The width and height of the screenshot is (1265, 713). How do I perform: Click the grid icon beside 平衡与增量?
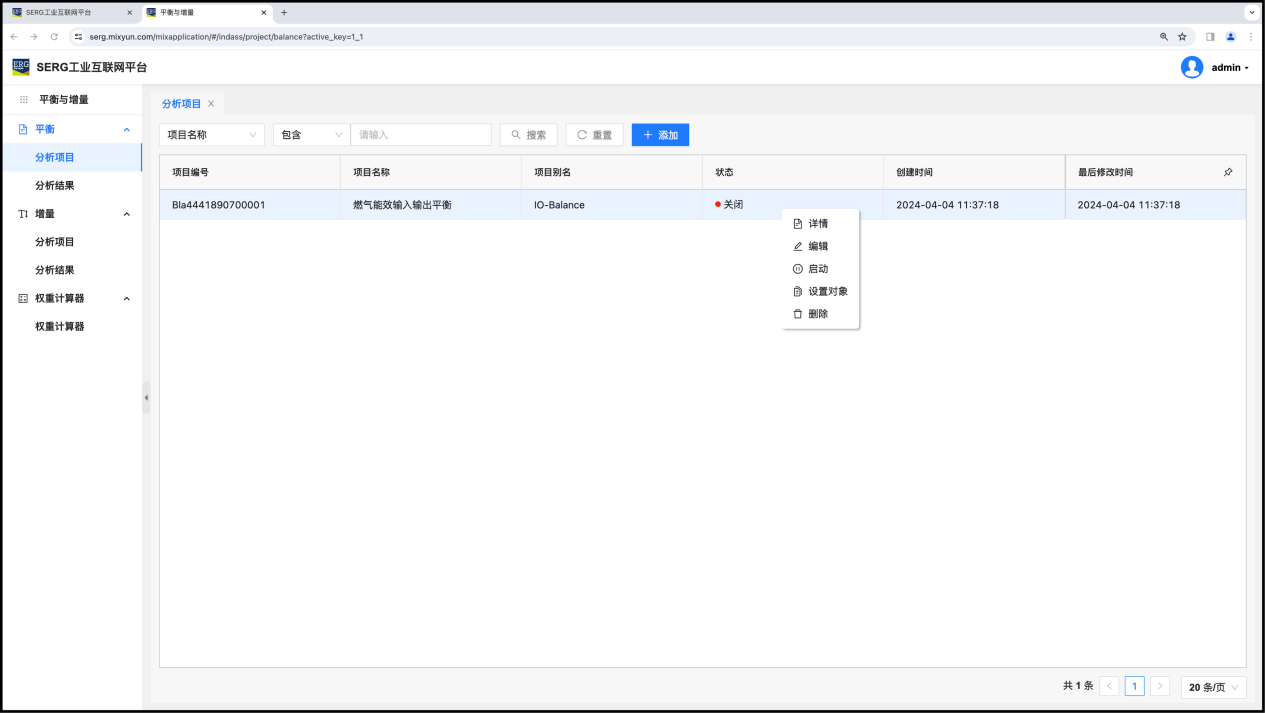(x=24, y=100)
